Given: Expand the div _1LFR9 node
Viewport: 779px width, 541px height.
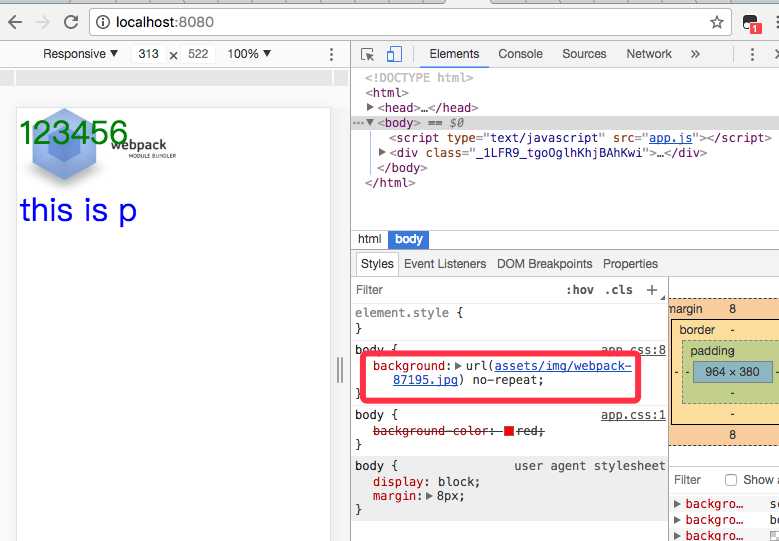Looking at the screenshot, I should (x=382, y=152).
